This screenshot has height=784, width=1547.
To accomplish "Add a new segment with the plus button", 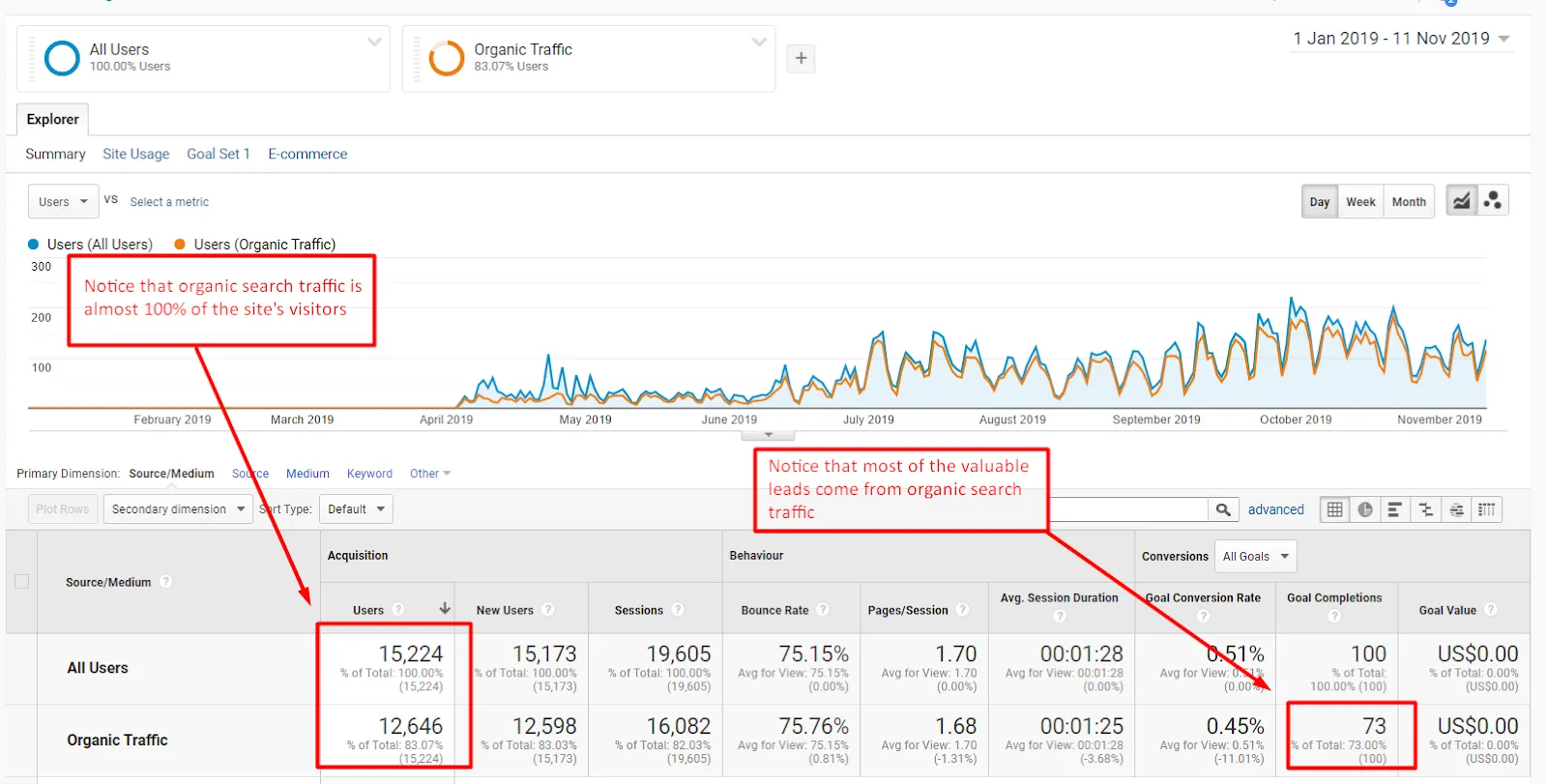I will [801, 59].
